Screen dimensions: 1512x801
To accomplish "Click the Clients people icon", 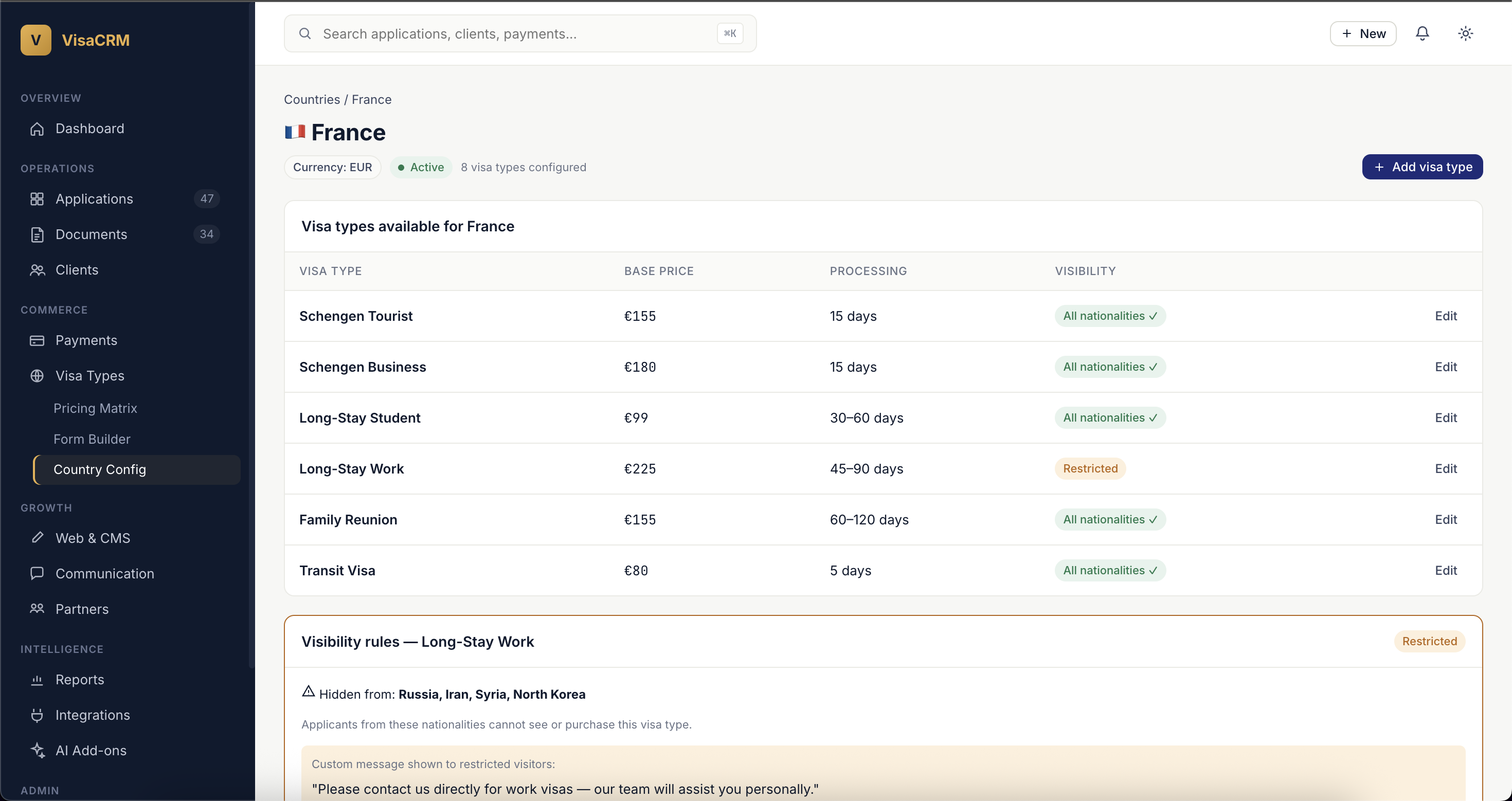I will click(x=37, y=270).
